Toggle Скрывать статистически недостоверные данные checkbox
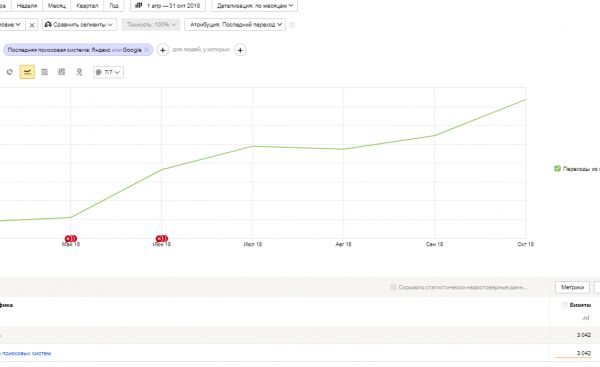The width and height of the screenshot is (600, 367). point(393,287)
